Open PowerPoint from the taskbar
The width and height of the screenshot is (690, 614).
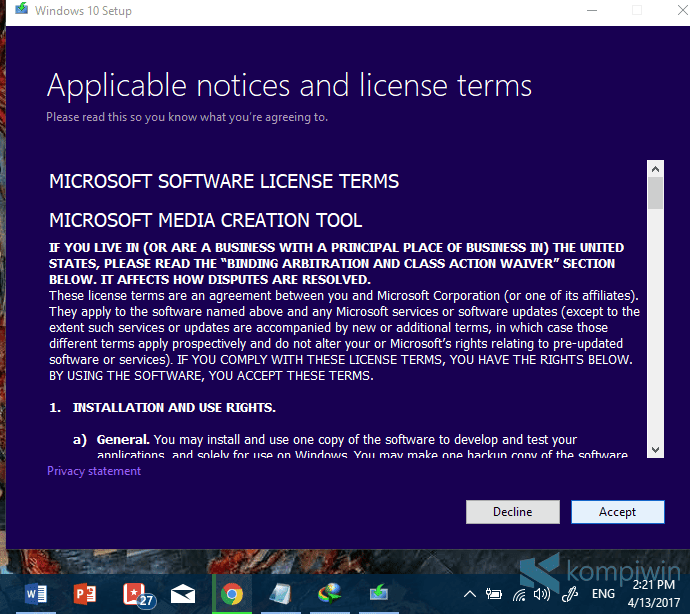tap(85, 594)
